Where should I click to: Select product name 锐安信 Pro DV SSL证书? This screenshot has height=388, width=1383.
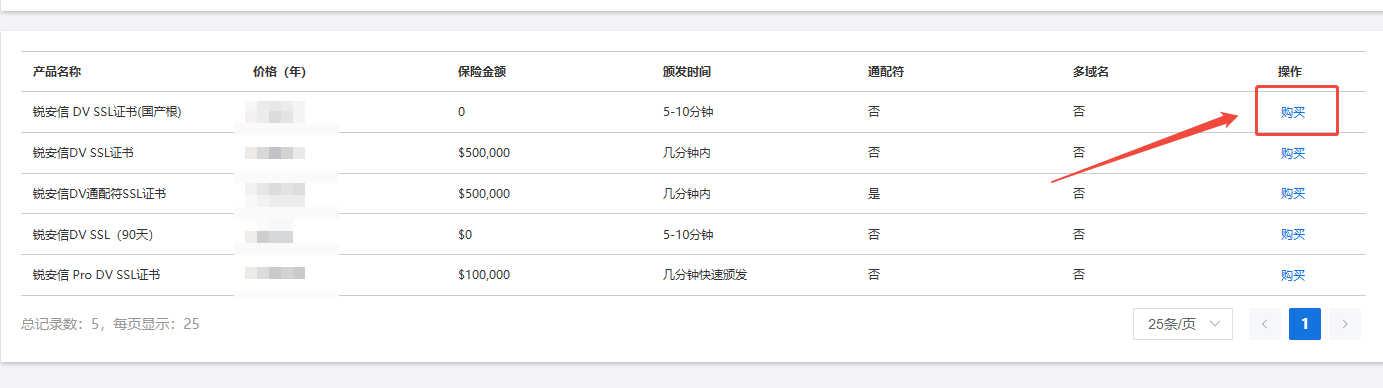[x=96, y=275]
